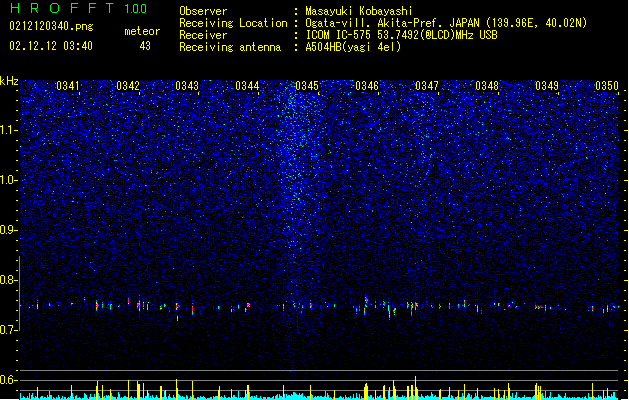Click the 0350 time marker

pos(607,86)
